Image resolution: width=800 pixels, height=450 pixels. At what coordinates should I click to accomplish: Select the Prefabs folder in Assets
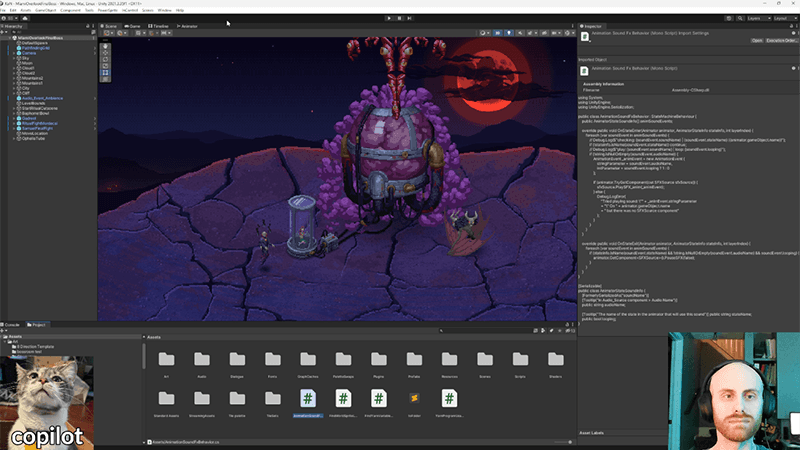coord(414,364)
